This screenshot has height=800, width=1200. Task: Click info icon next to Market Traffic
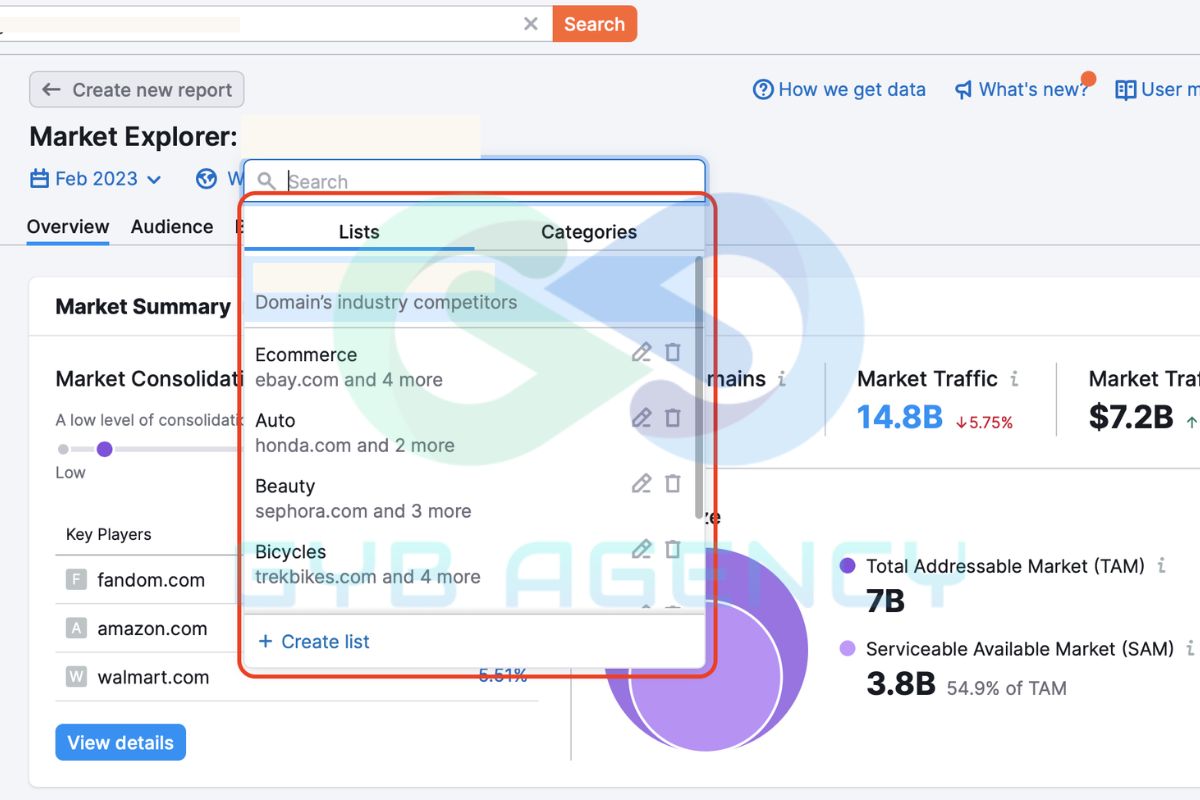(1014, 379)
